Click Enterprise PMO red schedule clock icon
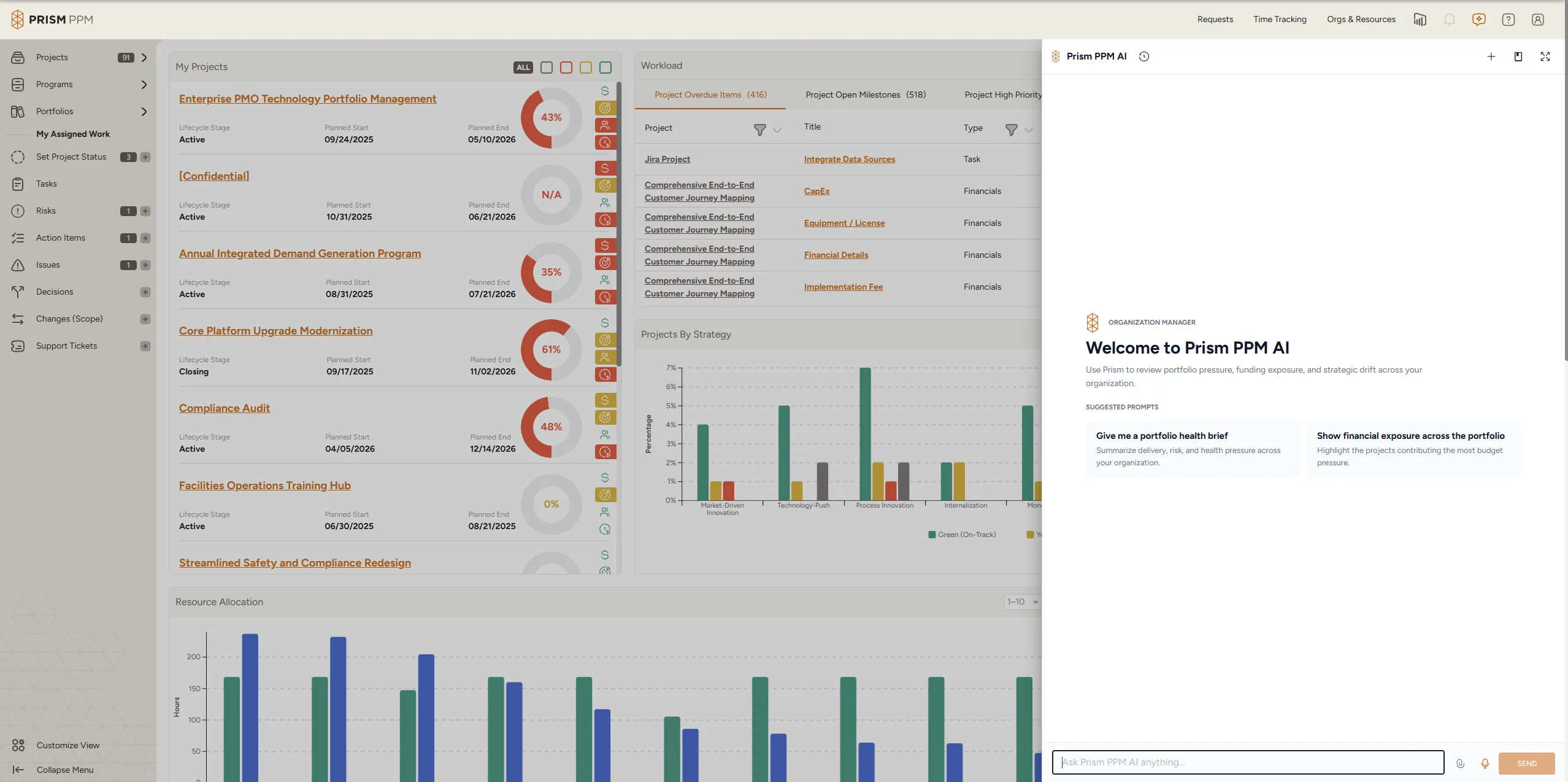Screen dimensions: 1568x782 (x=605, y=142)
